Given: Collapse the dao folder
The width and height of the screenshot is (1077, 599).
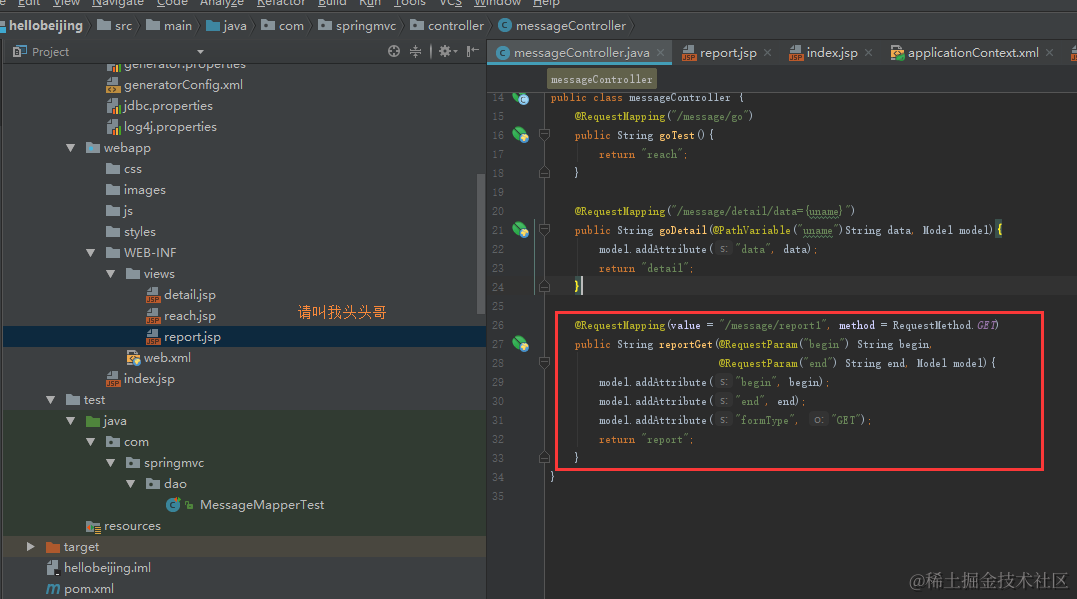Looking at the screenshot, I should pyautogui.click(x=131, y=484).
